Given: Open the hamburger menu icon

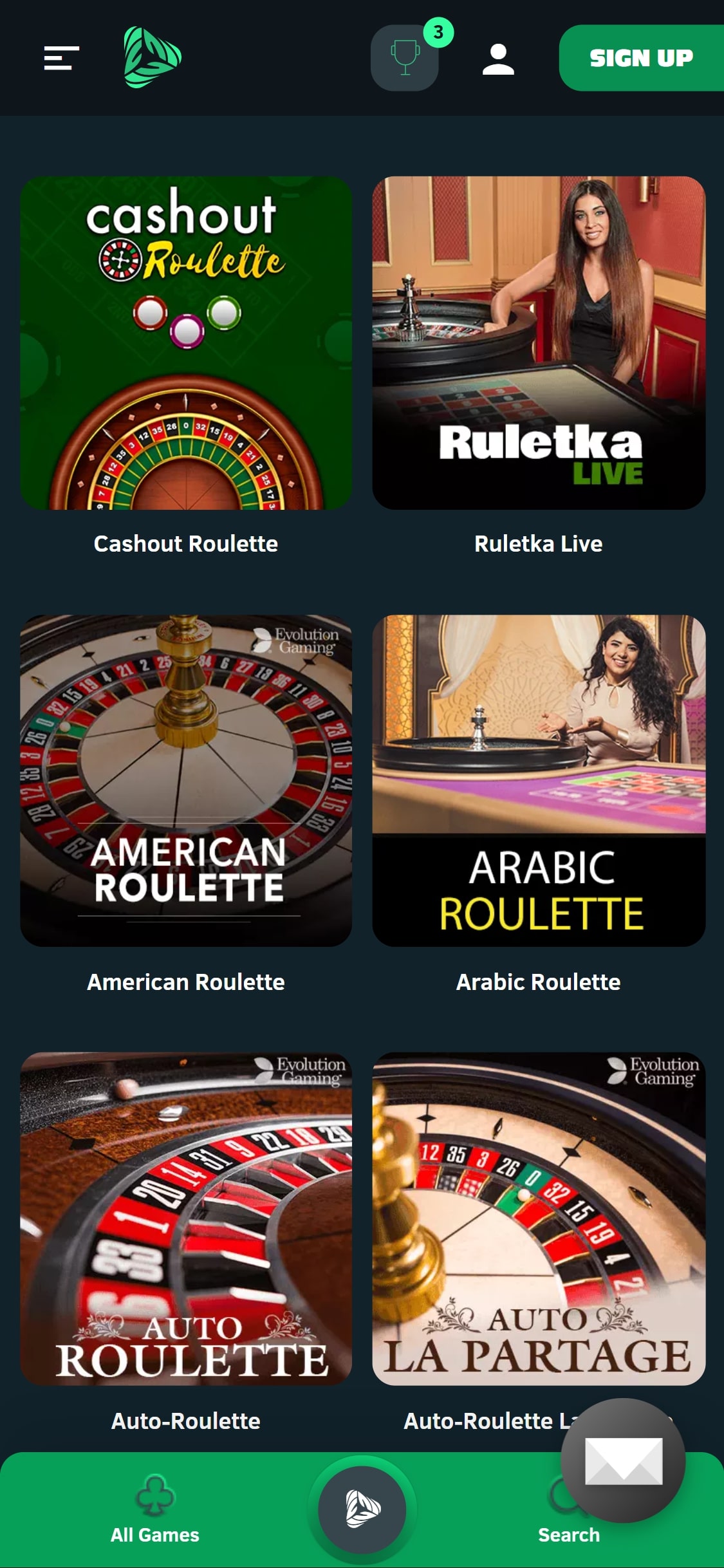Looking at the screenshot, I should click(61, 58).
